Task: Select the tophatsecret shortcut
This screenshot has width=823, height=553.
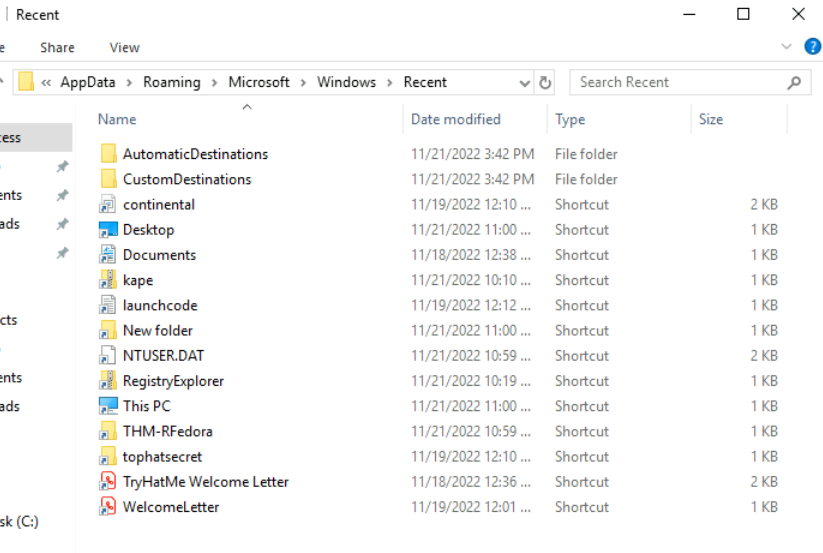Action: point(162,457)
